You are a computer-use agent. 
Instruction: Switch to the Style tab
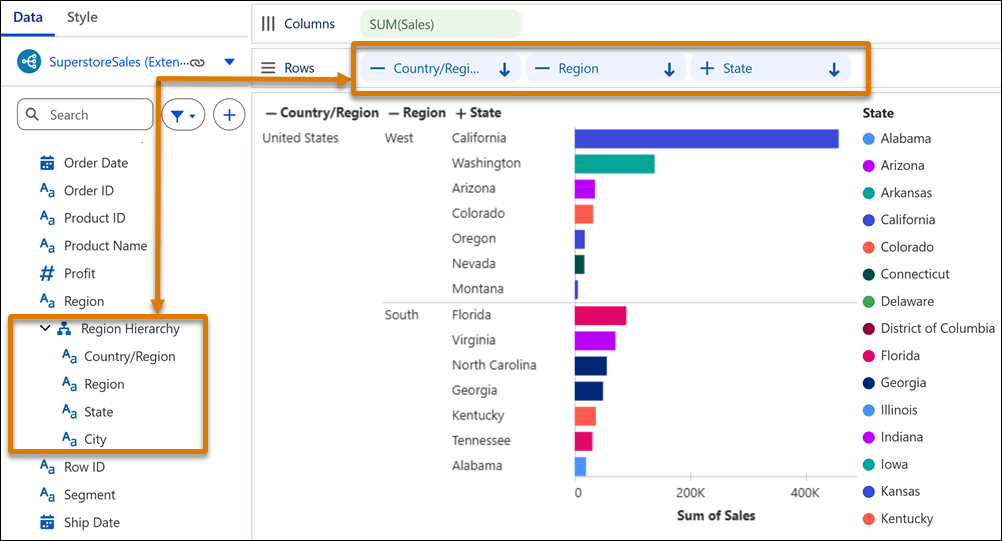pyautogui.click(x=82, y=17)
